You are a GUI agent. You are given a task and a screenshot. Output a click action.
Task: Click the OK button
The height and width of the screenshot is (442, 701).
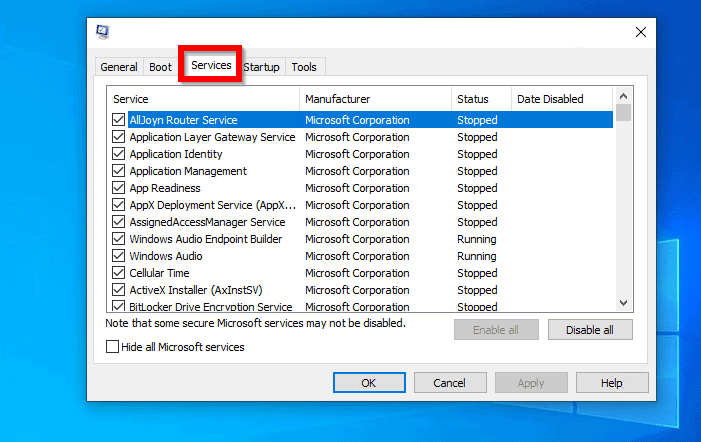[369, 383]
